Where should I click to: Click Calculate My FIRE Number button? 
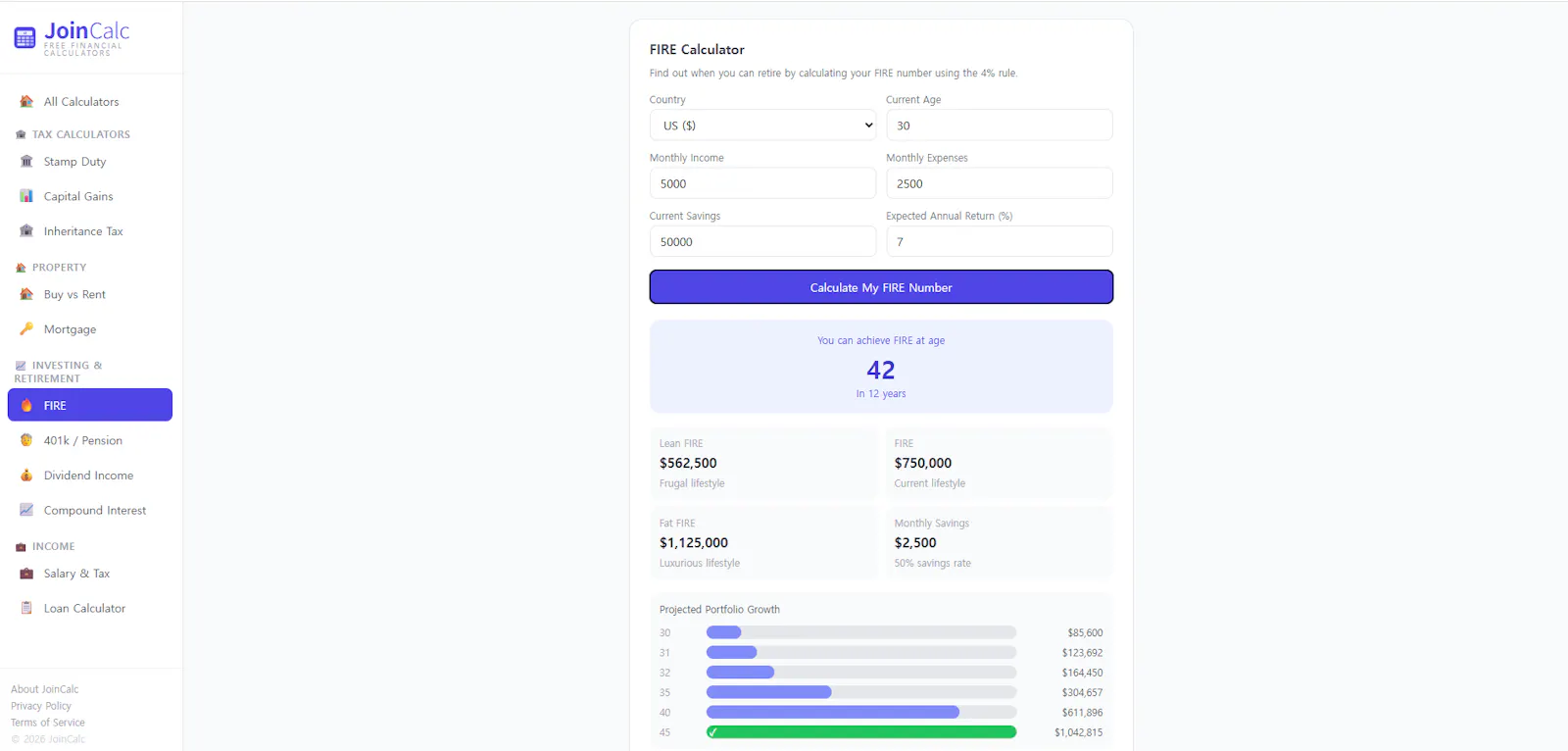pos(881,287)
